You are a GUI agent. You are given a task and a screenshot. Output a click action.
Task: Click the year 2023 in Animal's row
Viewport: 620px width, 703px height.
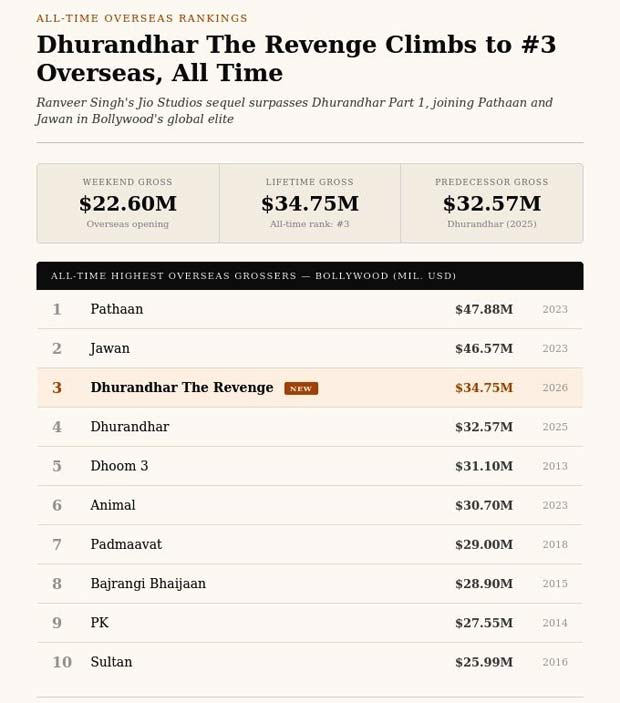555,505
